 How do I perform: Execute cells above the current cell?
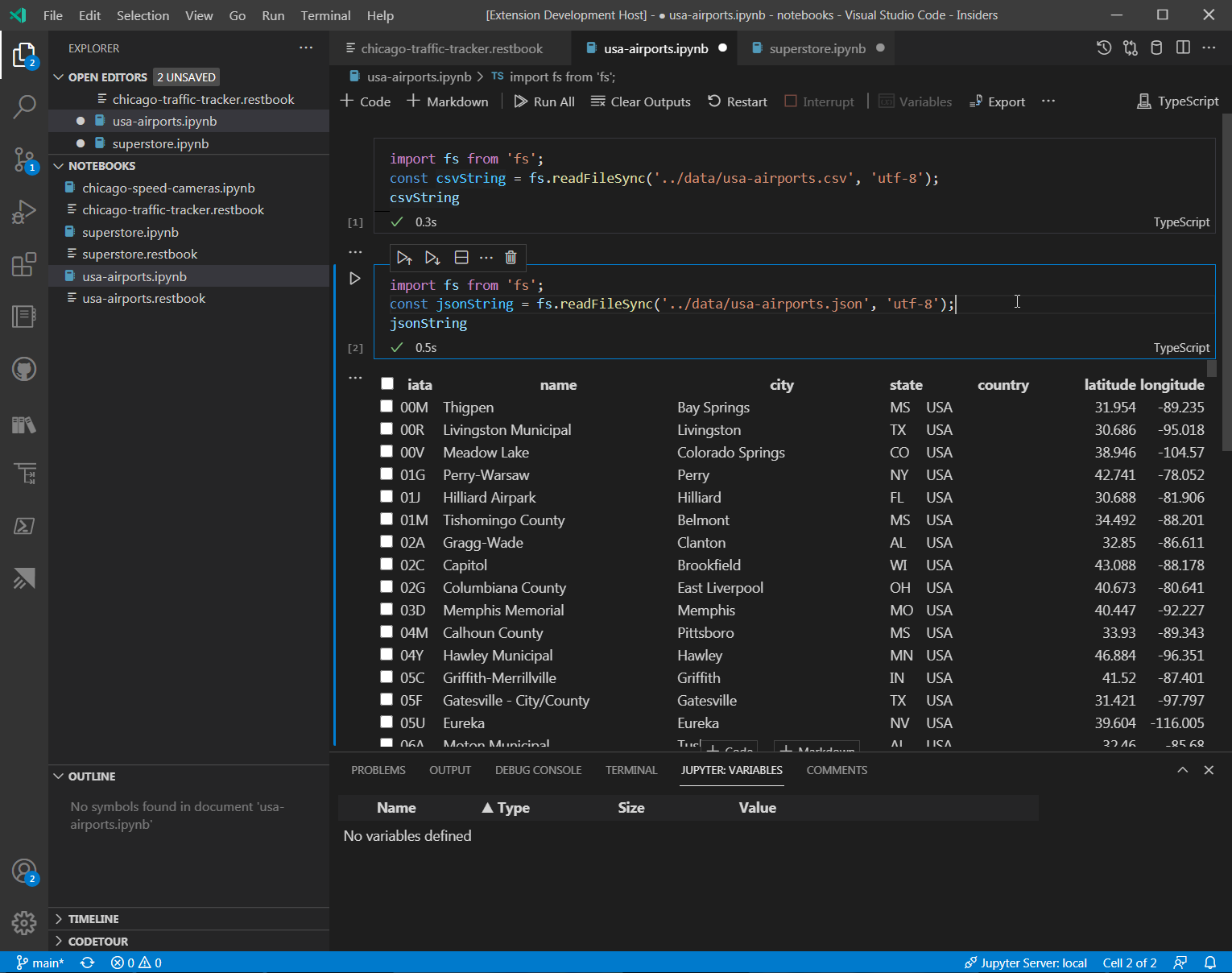pos(404,257)
